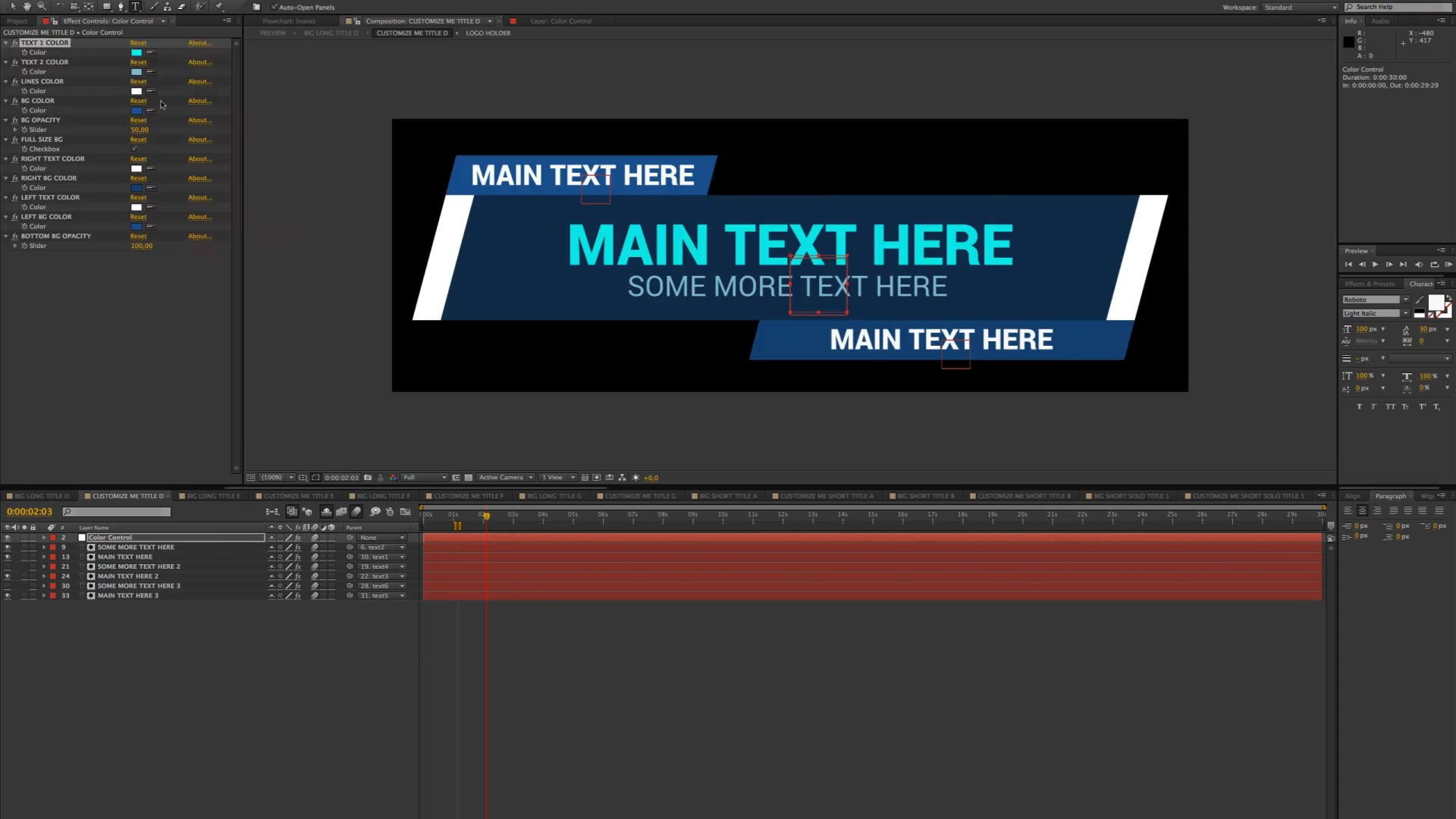Expand MAIN TEXT HERE 3 layer properties
The height and width of the screenshot is (819, 1456).
coord(43,596)
